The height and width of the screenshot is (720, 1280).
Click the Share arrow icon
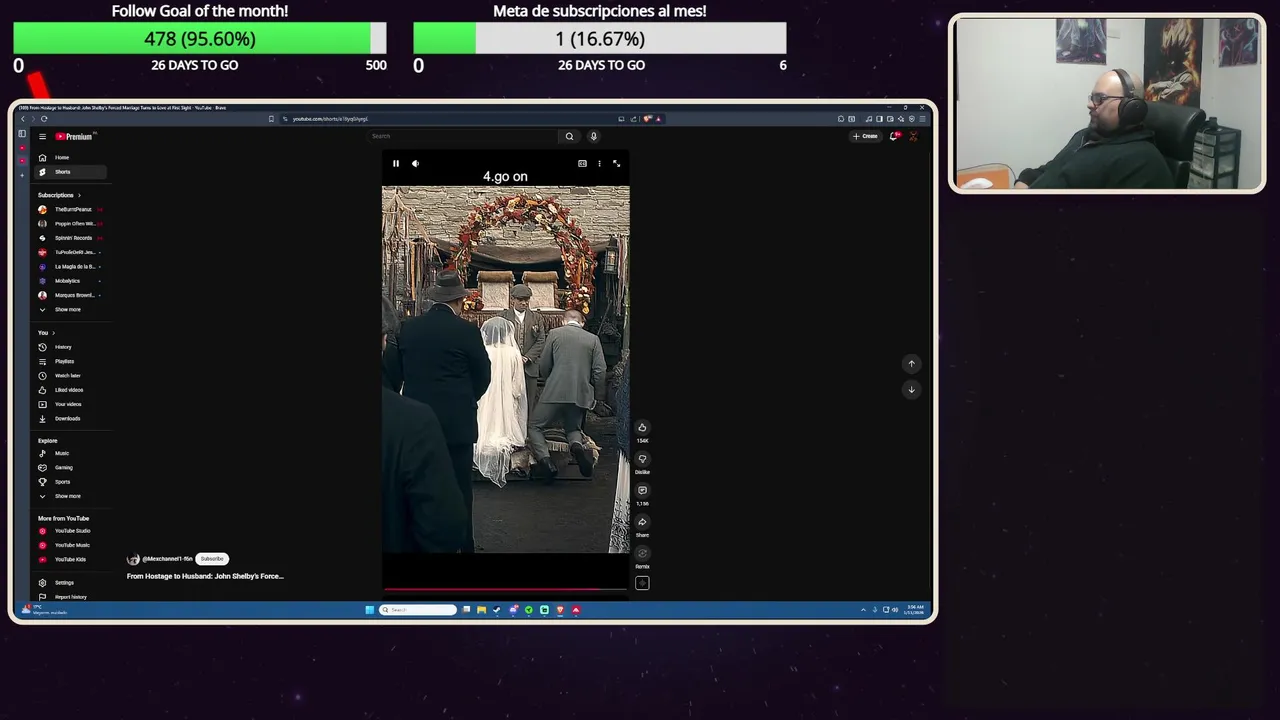tap(642, 522)
